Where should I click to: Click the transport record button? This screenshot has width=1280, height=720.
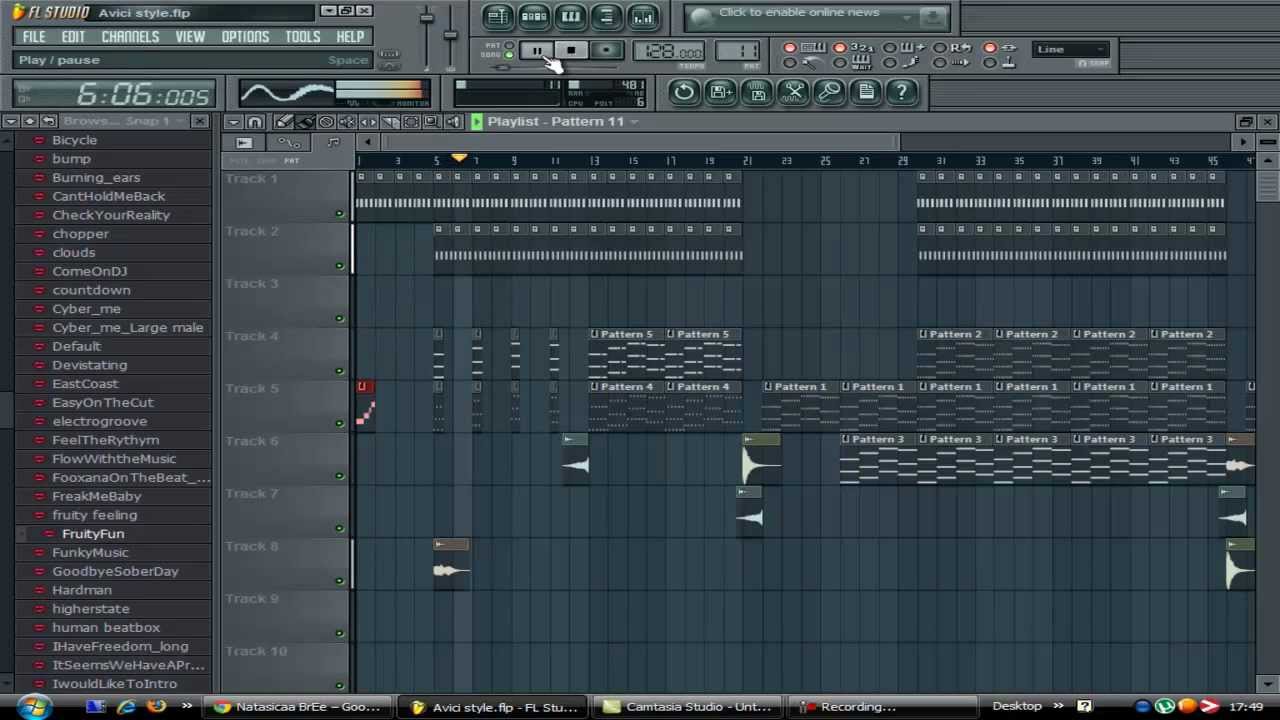tap(606, 51)
